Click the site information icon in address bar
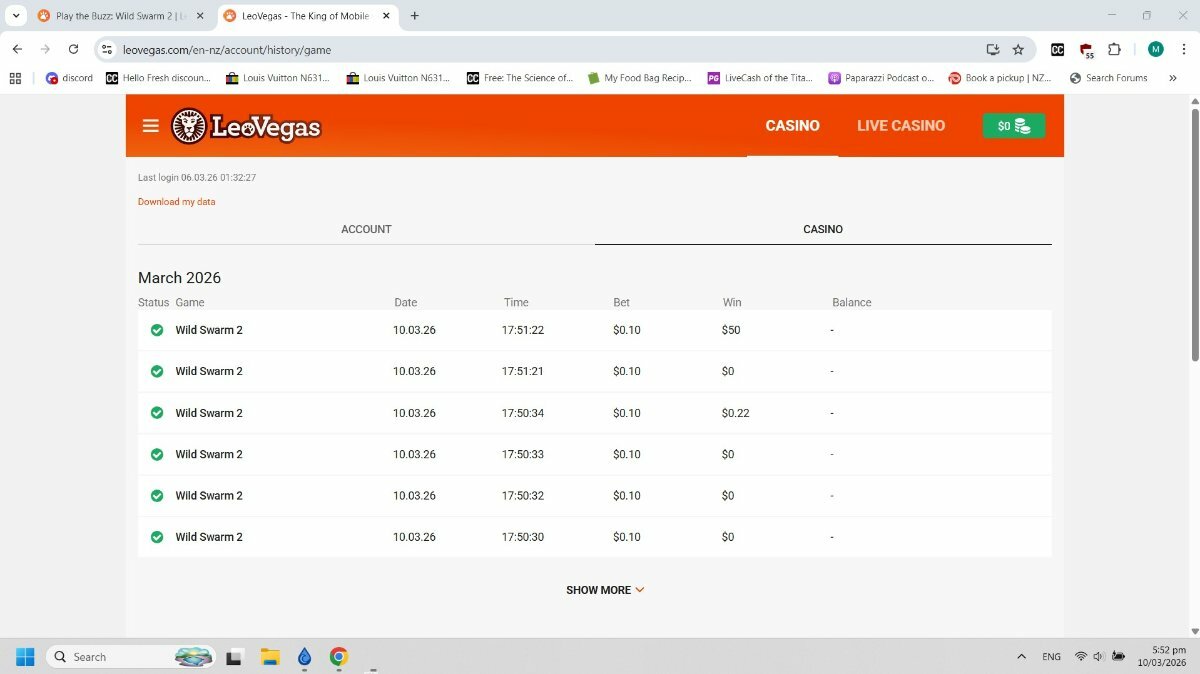This screenshot has height=674, width=1200. (x=108, y=49)
